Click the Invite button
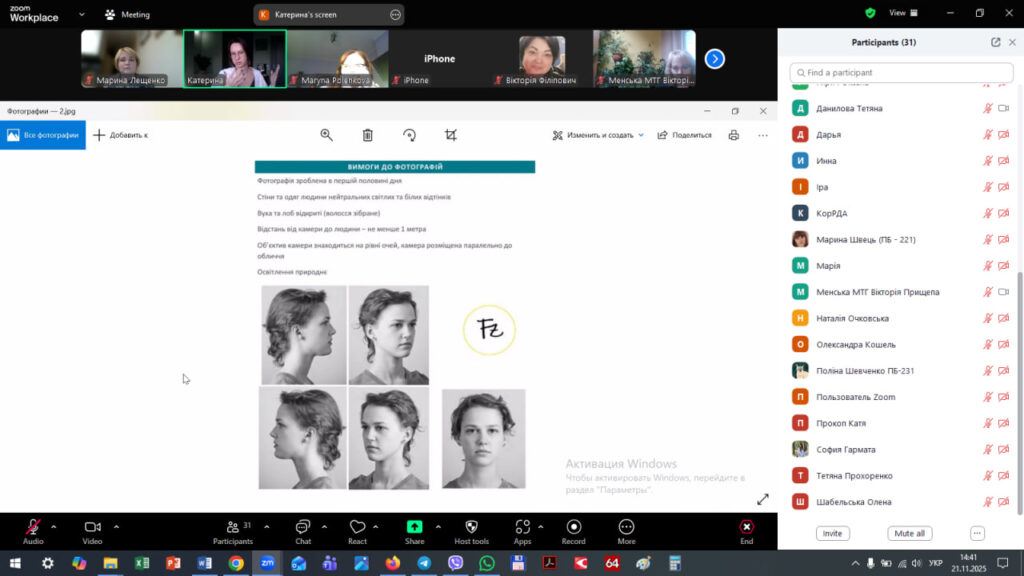The height and width of the screenshot is (576, 1024). (x=832, y=533)
